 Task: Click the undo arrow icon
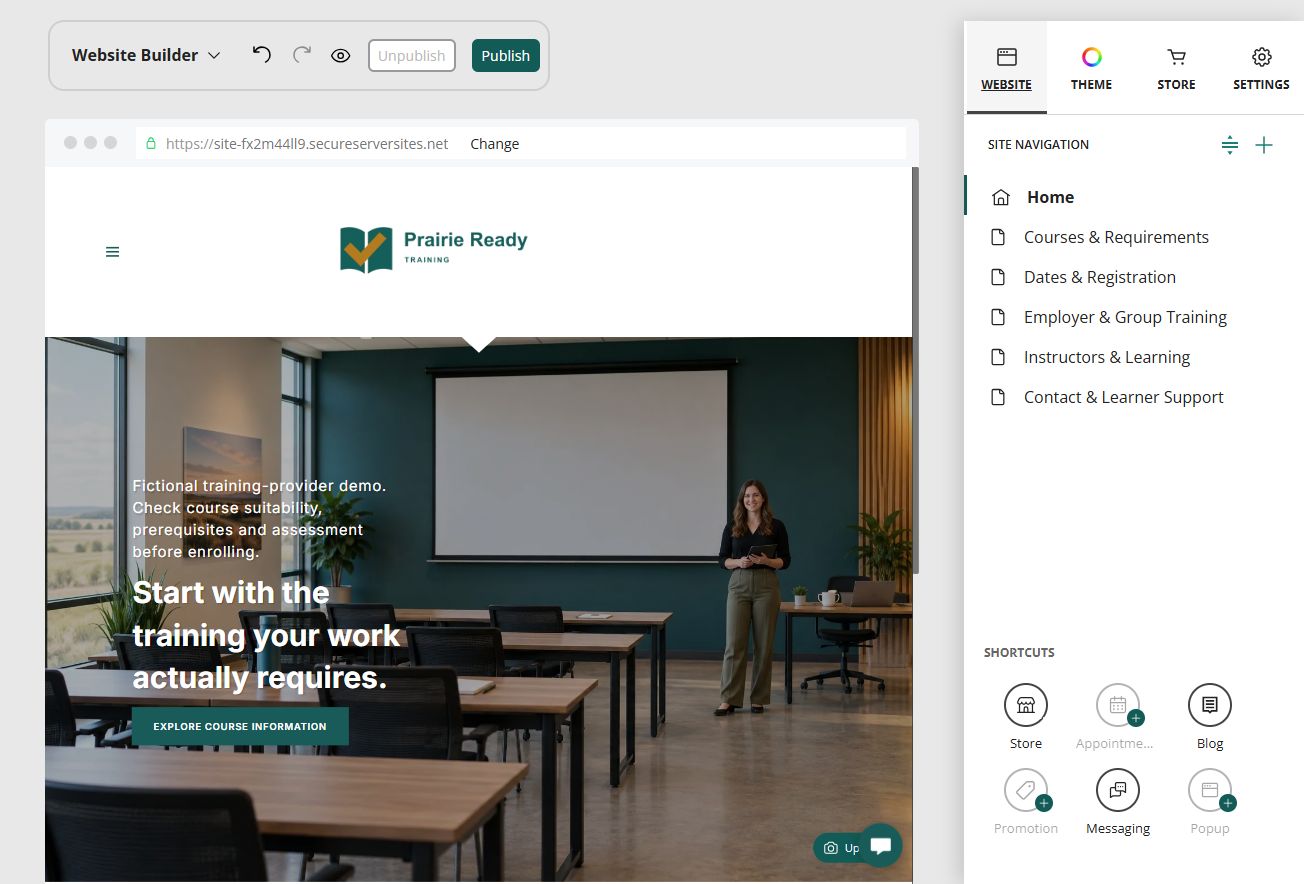261,55
